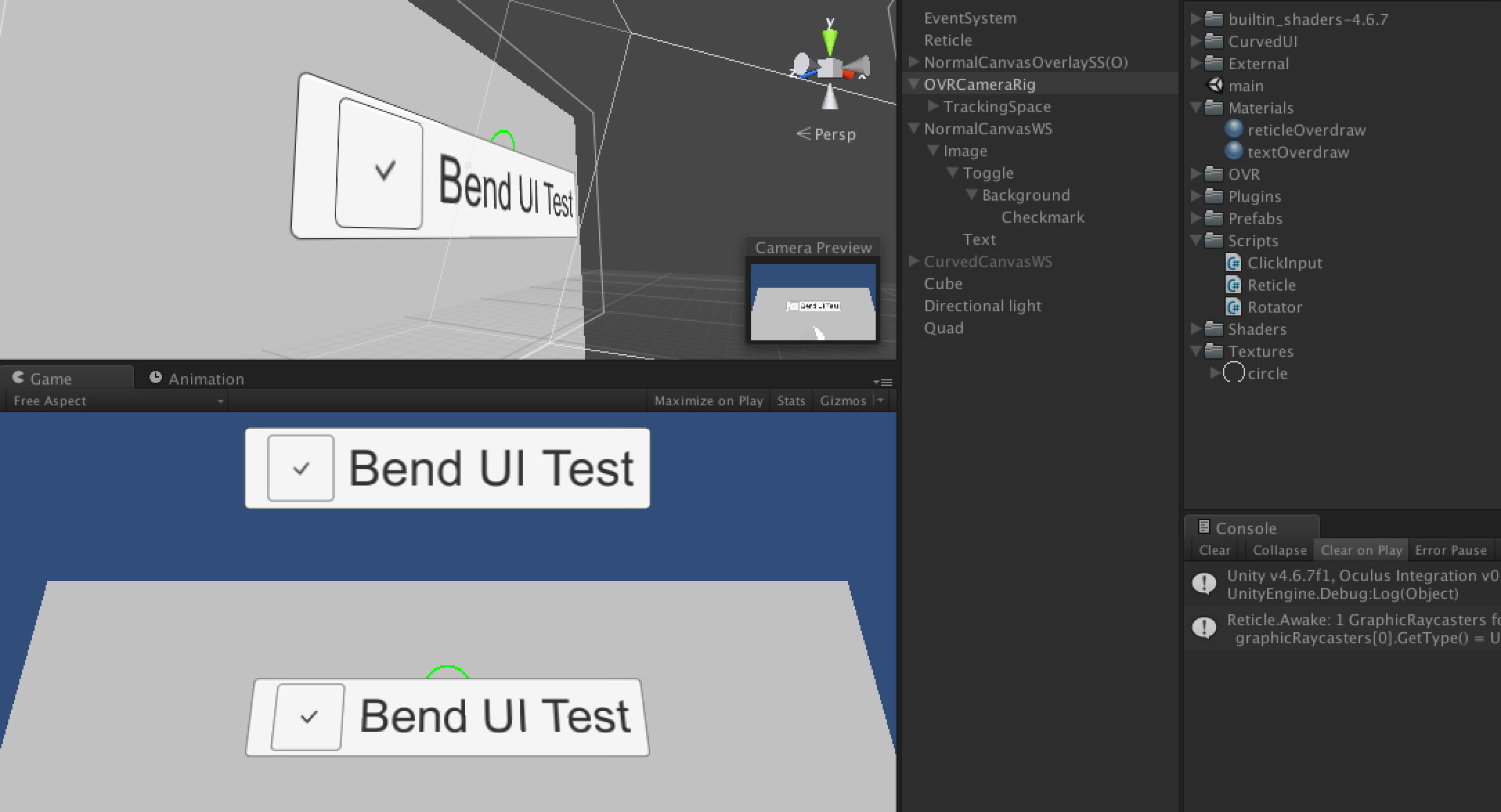Collapse the Background node in Hierarchy

point(972,195)
